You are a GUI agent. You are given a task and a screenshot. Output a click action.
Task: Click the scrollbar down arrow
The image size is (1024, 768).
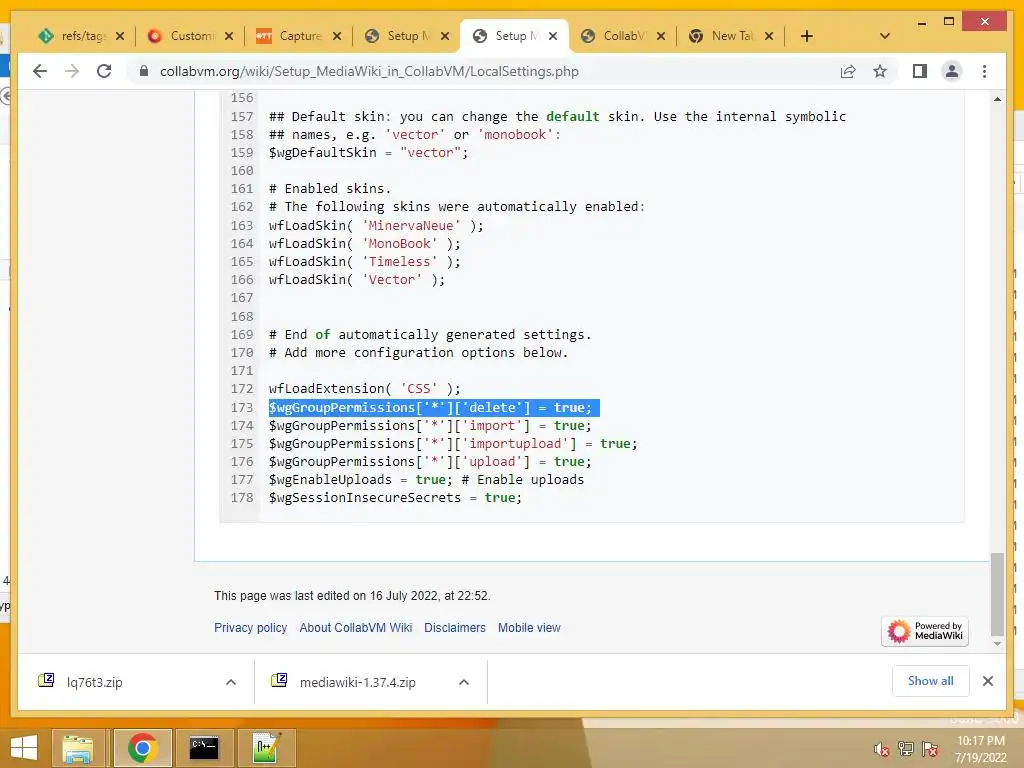[997, 644]
